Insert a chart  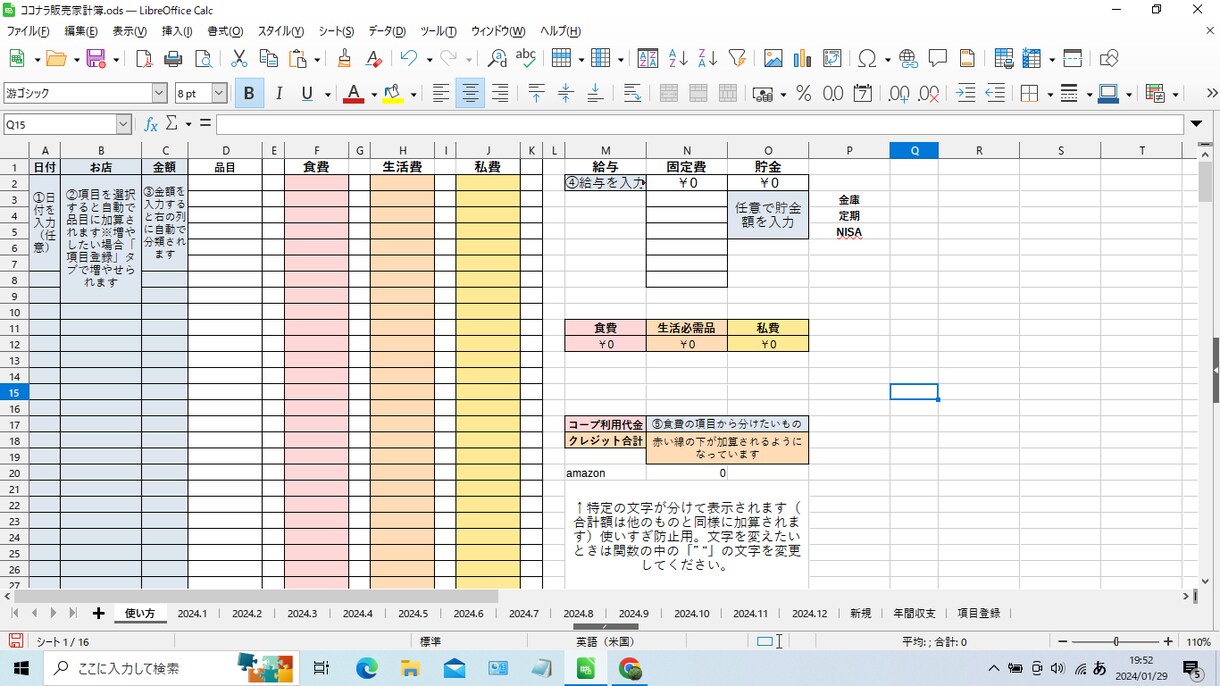point(802,59)
